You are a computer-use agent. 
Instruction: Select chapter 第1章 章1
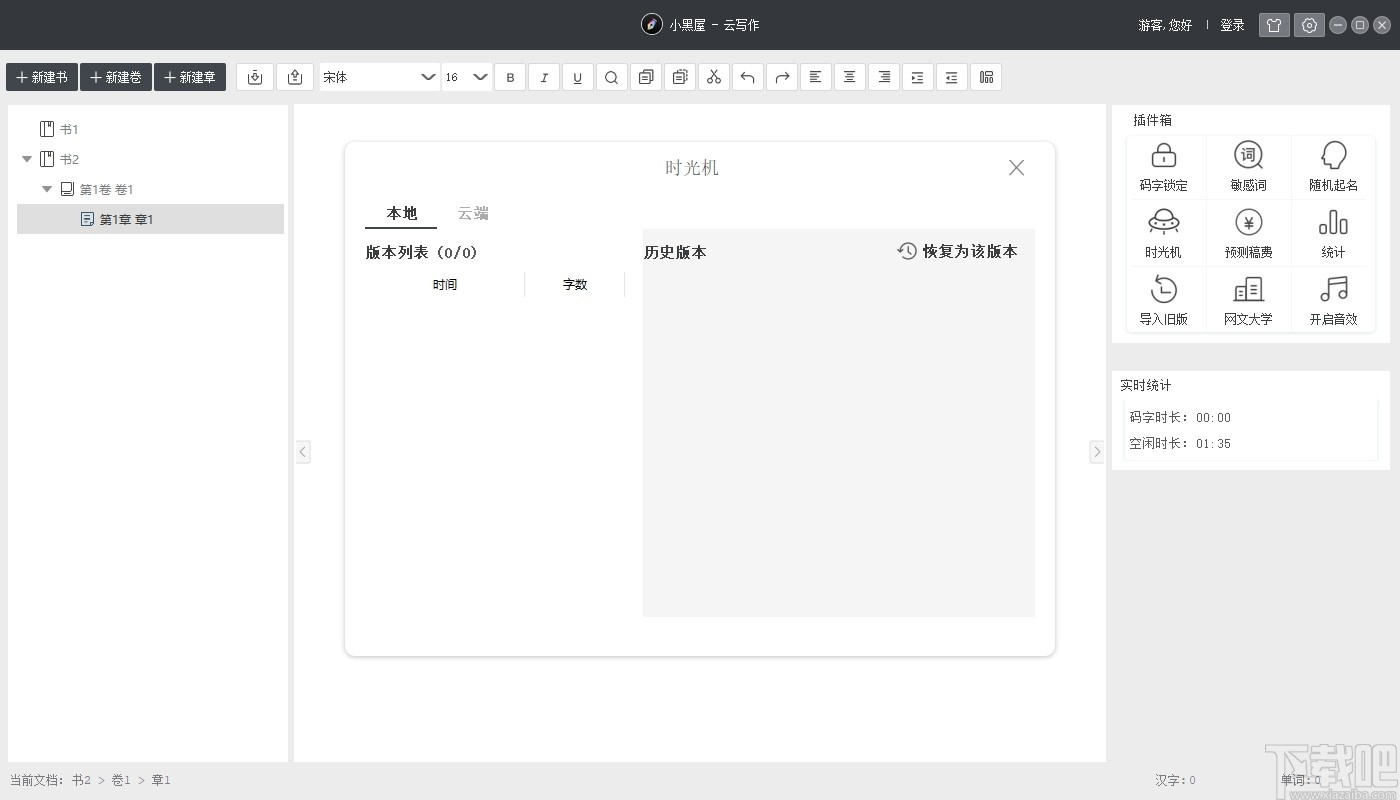(x=150, y=219)
